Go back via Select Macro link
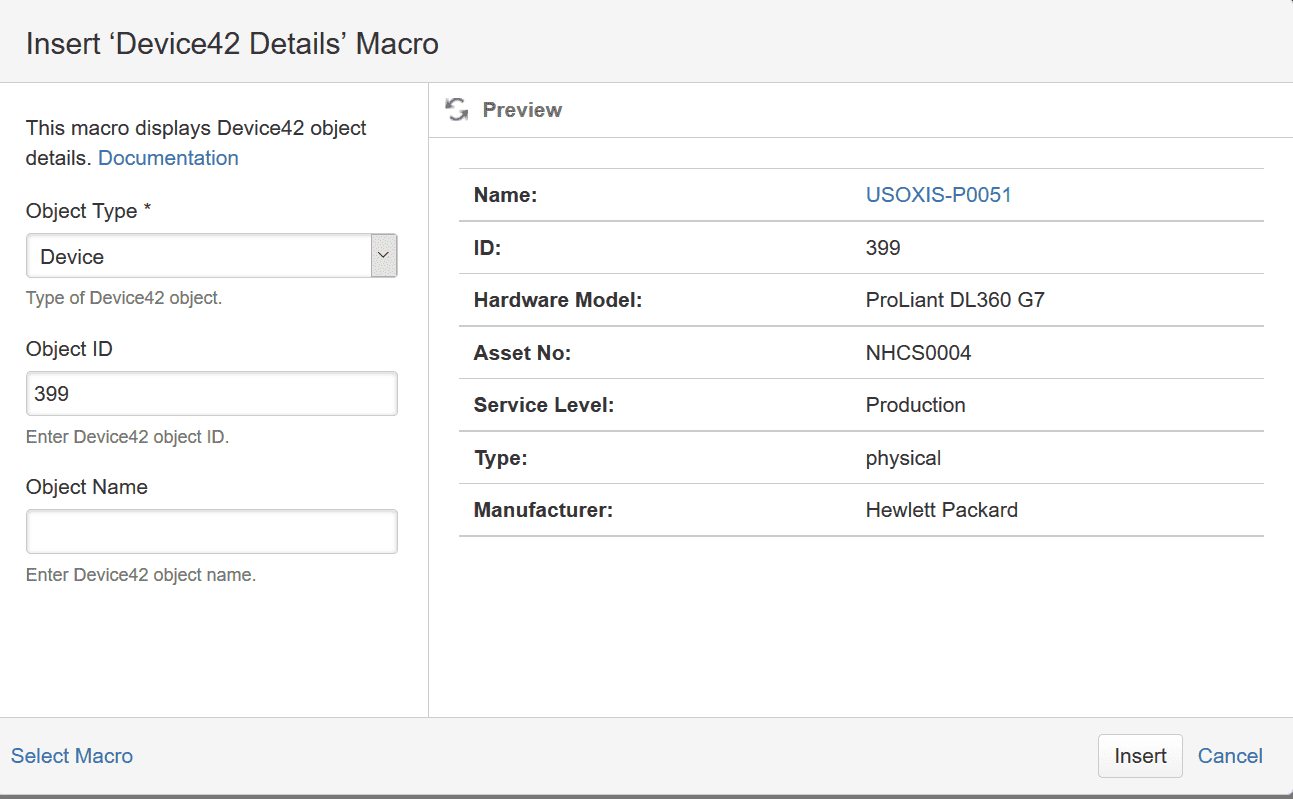Screen dimensions: 1293x799 pos(72,756)
